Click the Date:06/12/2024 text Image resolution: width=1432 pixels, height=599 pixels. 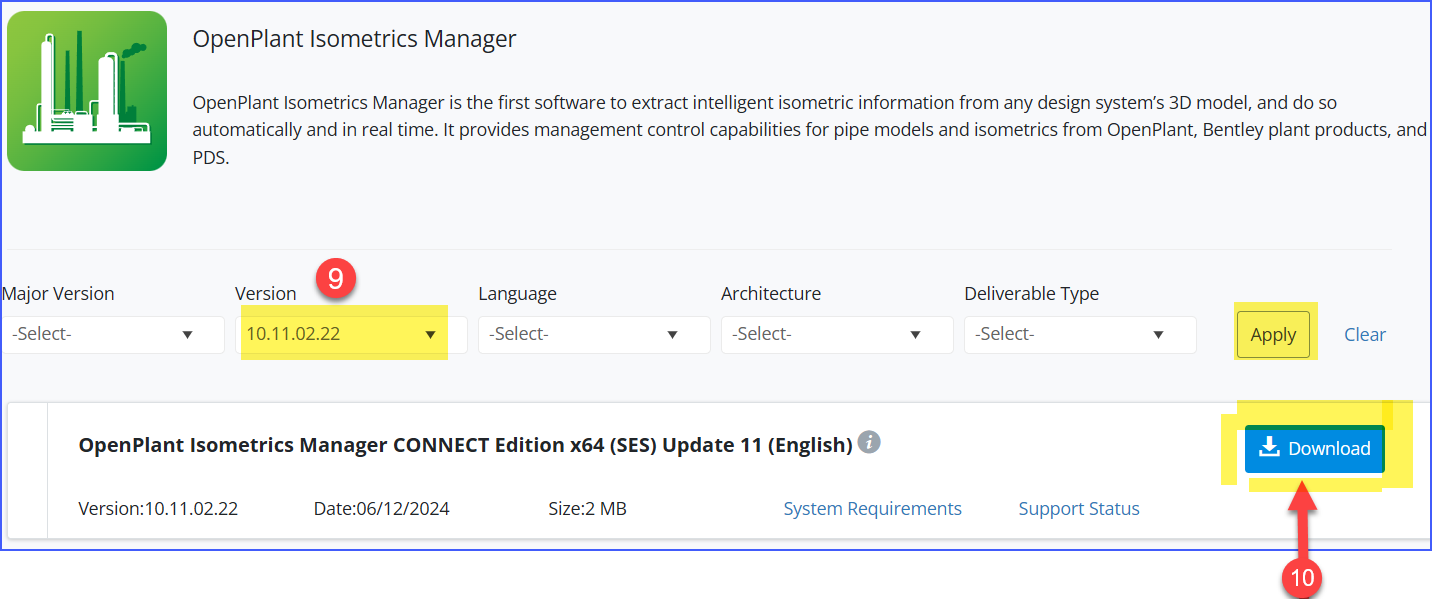tap(381, 509)
